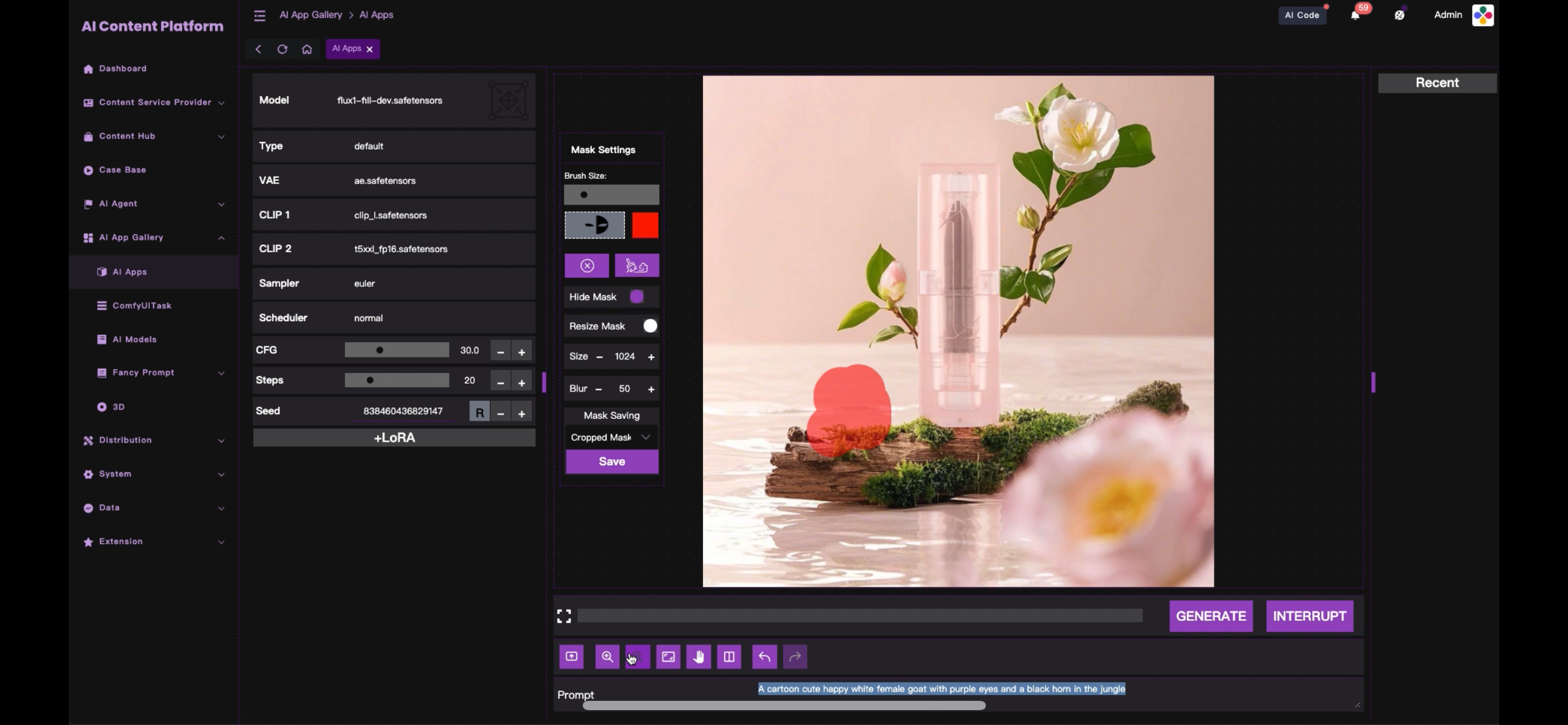Toggle the Resize Mask switch
The width and height of the screenshot is (1568, 725).
(649, 326)
